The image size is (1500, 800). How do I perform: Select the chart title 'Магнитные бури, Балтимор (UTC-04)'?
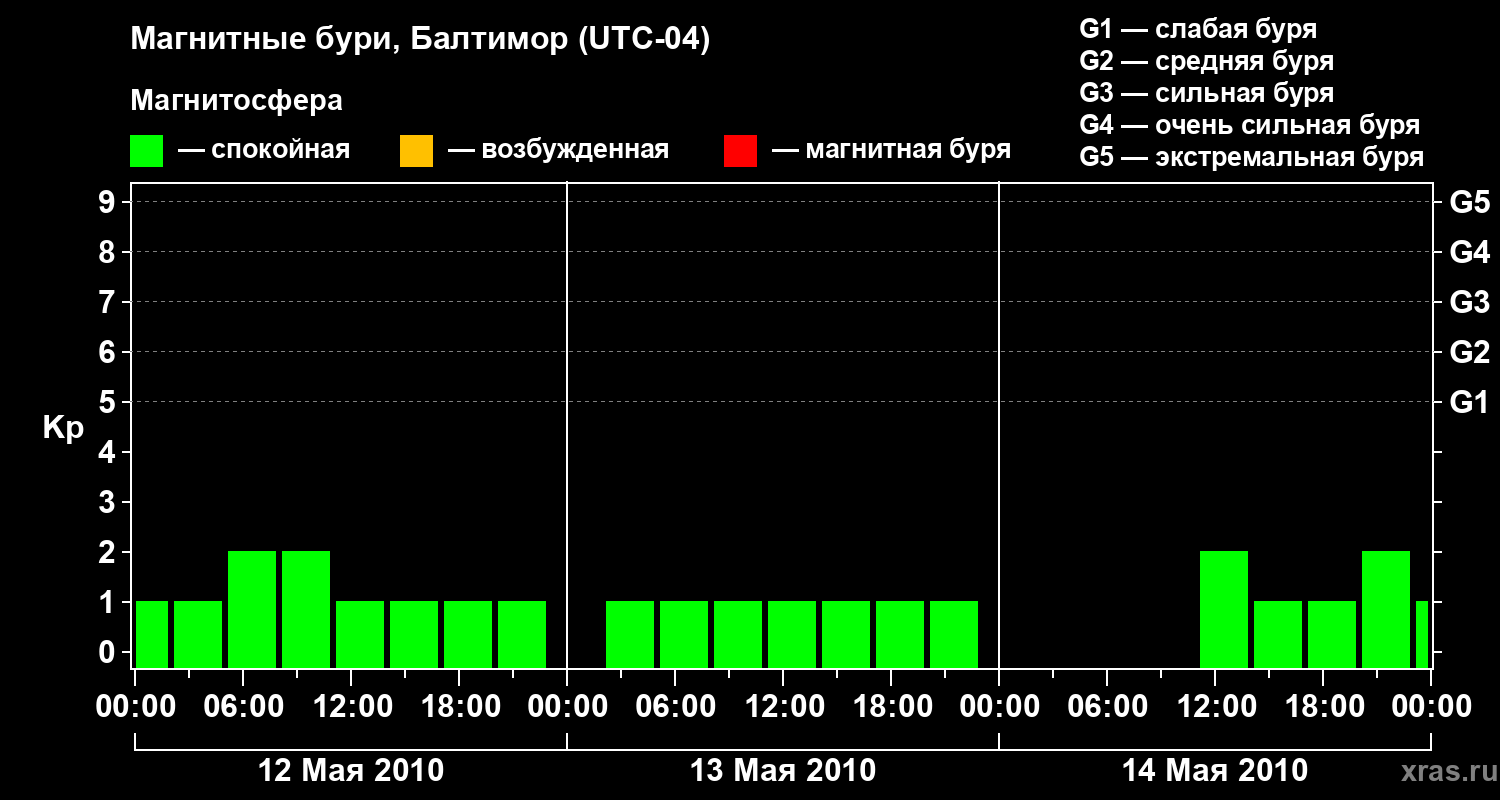tap(420, 40)
